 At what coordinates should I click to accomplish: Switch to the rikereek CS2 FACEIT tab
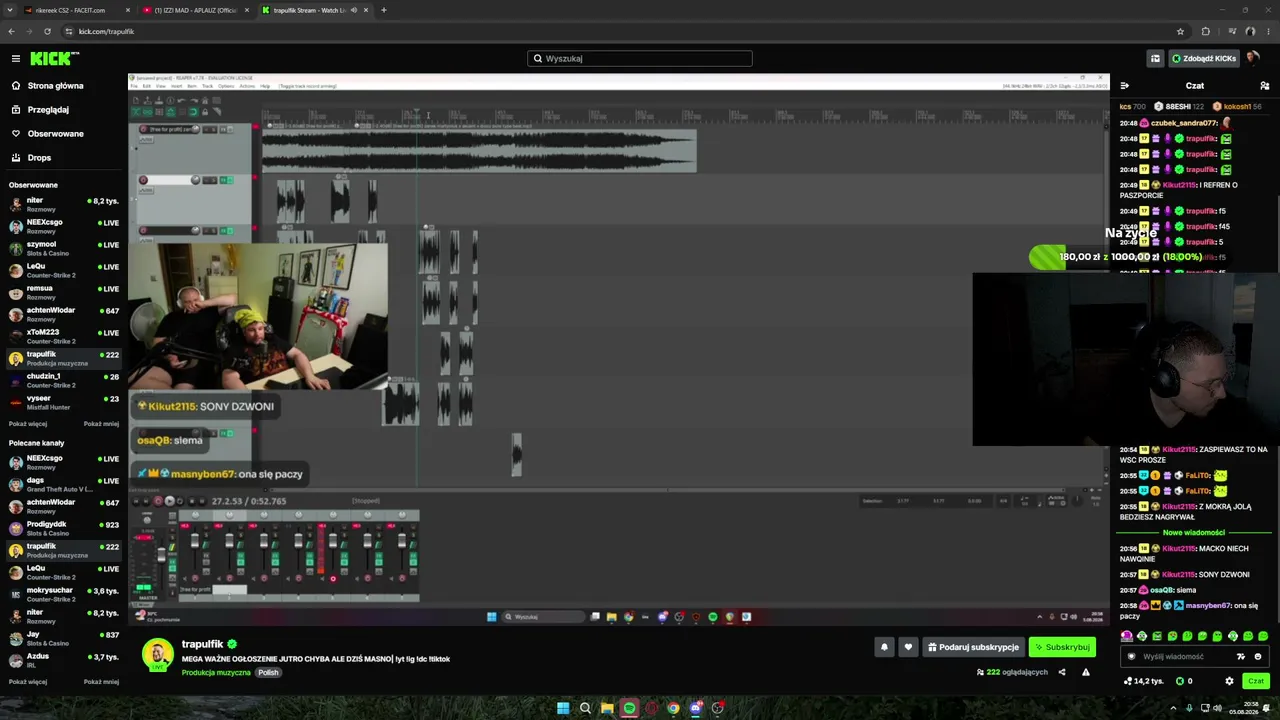(77, 10)
